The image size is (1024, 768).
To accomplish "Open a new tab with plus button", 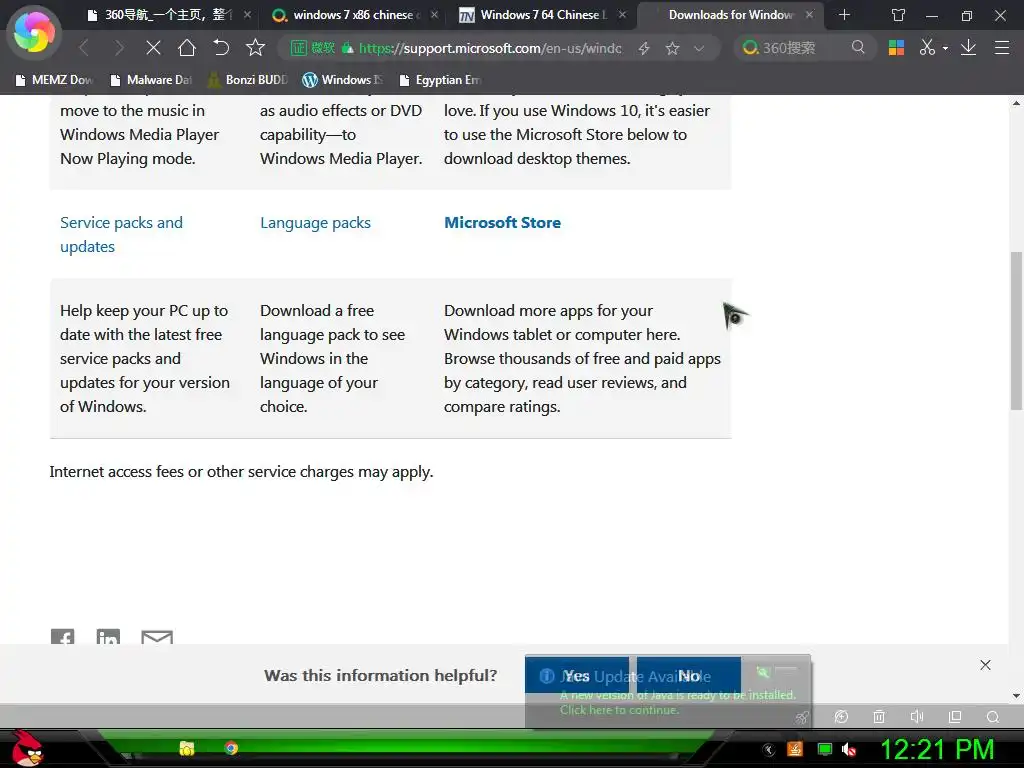I will tap(844, 14).
